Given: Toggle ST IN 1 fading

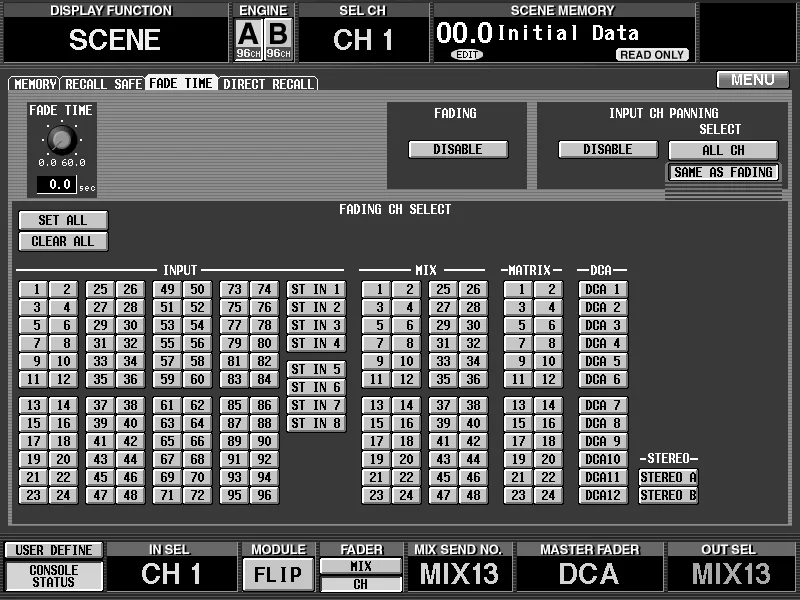Looking at the screenshot, I should click(316, 289).
